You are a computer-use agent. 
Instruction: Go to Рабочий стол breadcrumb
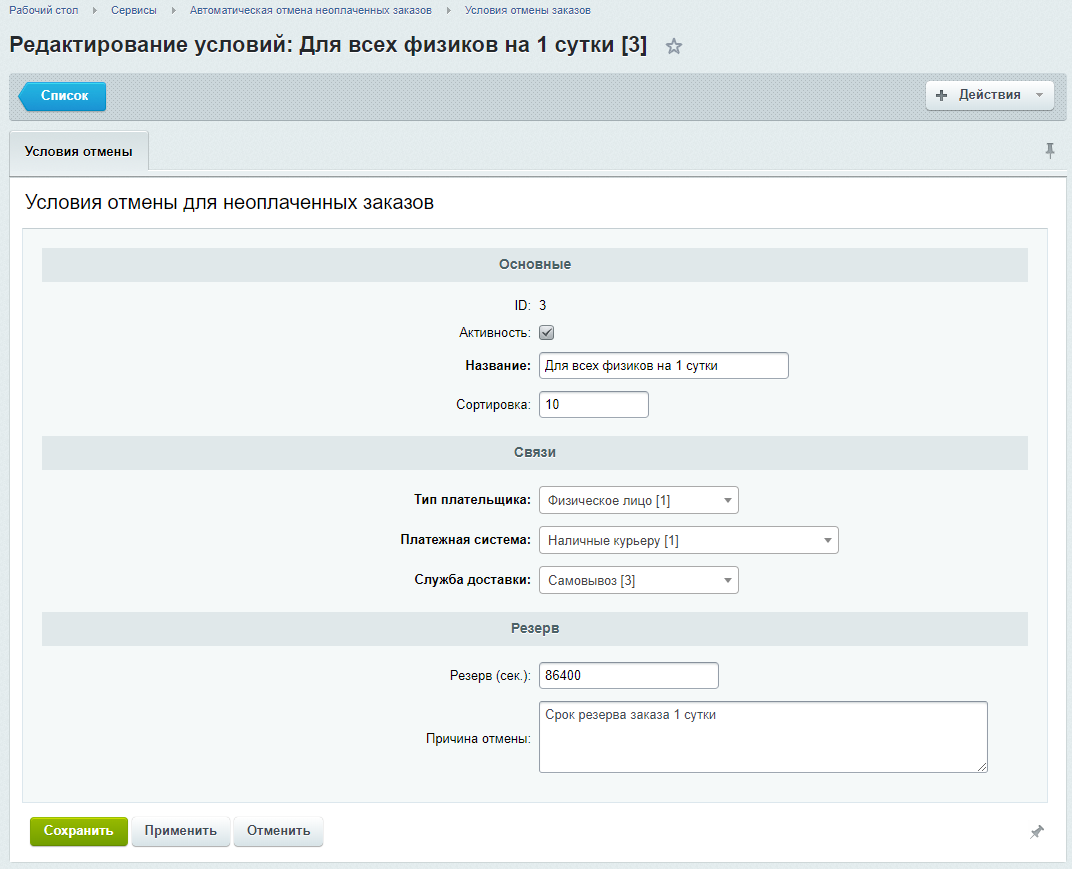click(x=43, y=10)
